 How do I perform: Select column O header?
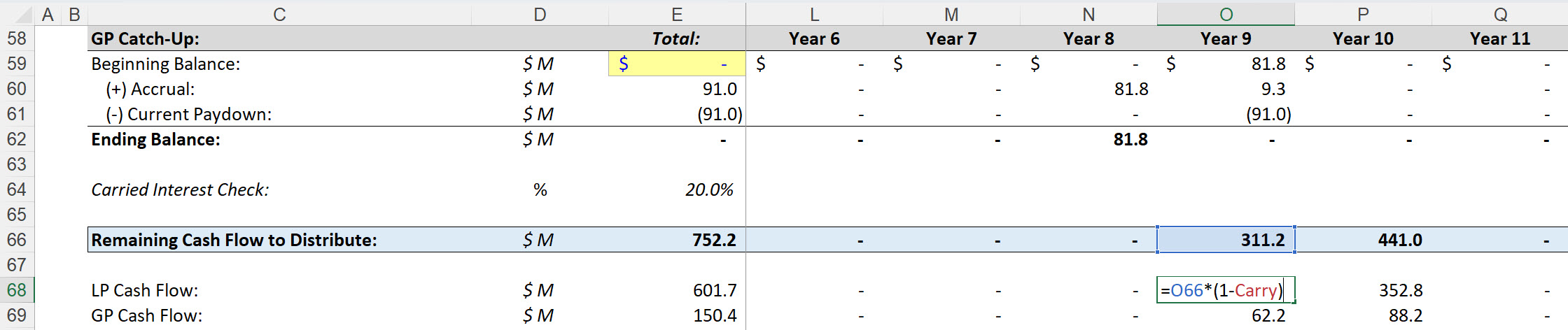pos(1226,14)
